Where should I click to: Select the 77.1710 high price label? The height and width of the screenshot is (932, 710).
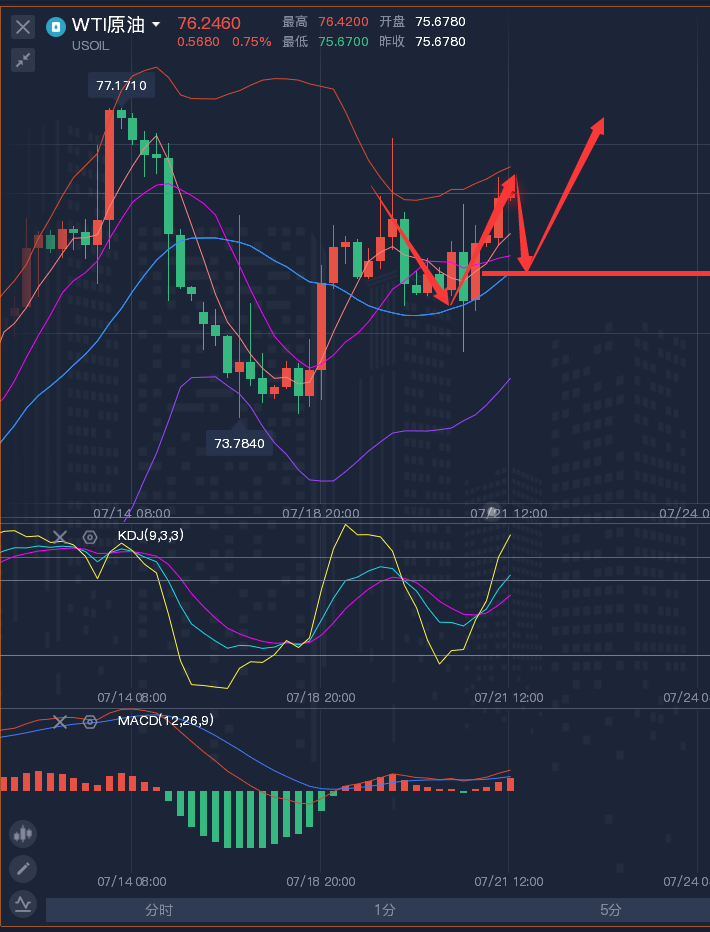121,86
